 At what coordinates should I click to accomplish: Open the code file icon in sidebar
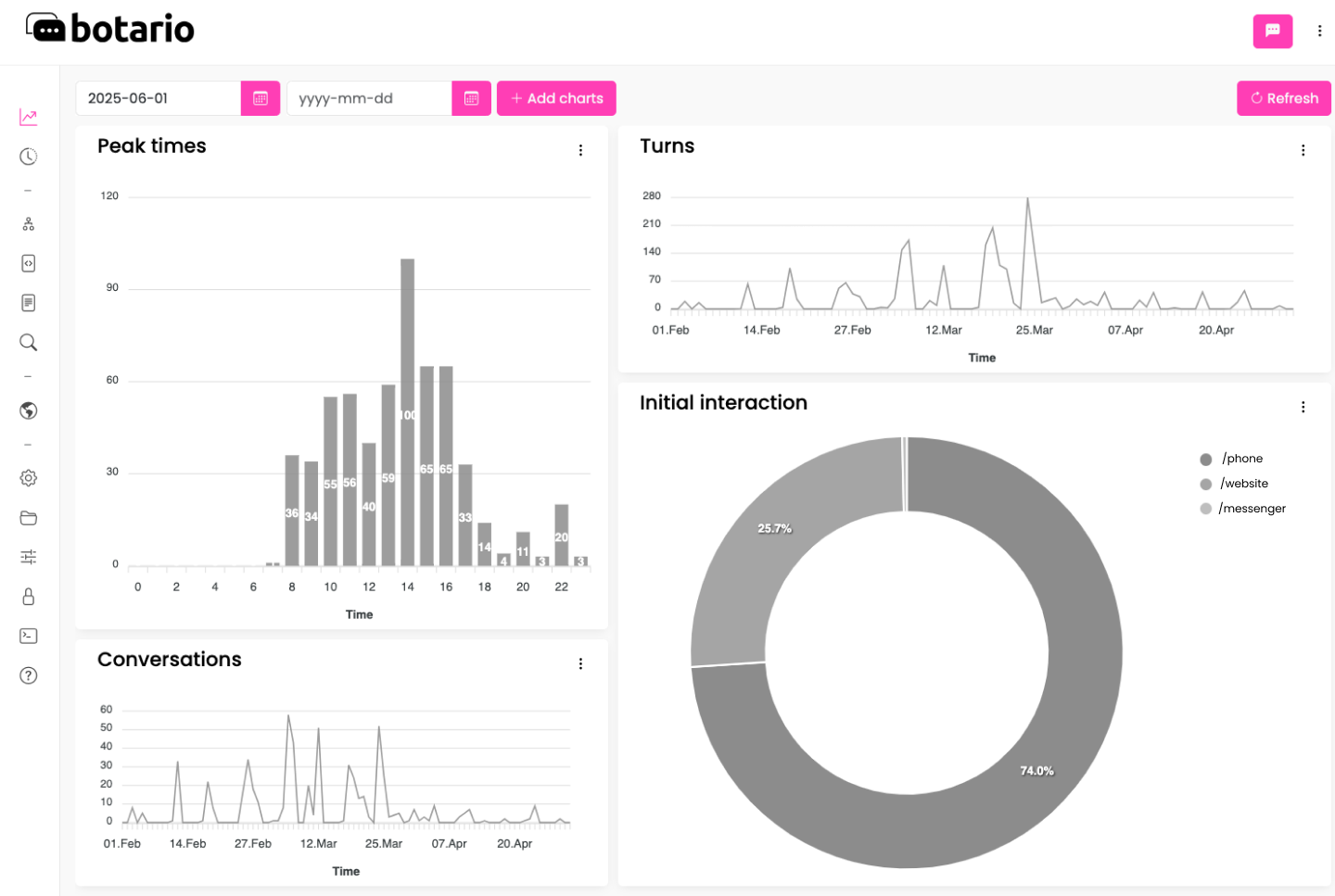pyautogui.click(x=29, y=263)
